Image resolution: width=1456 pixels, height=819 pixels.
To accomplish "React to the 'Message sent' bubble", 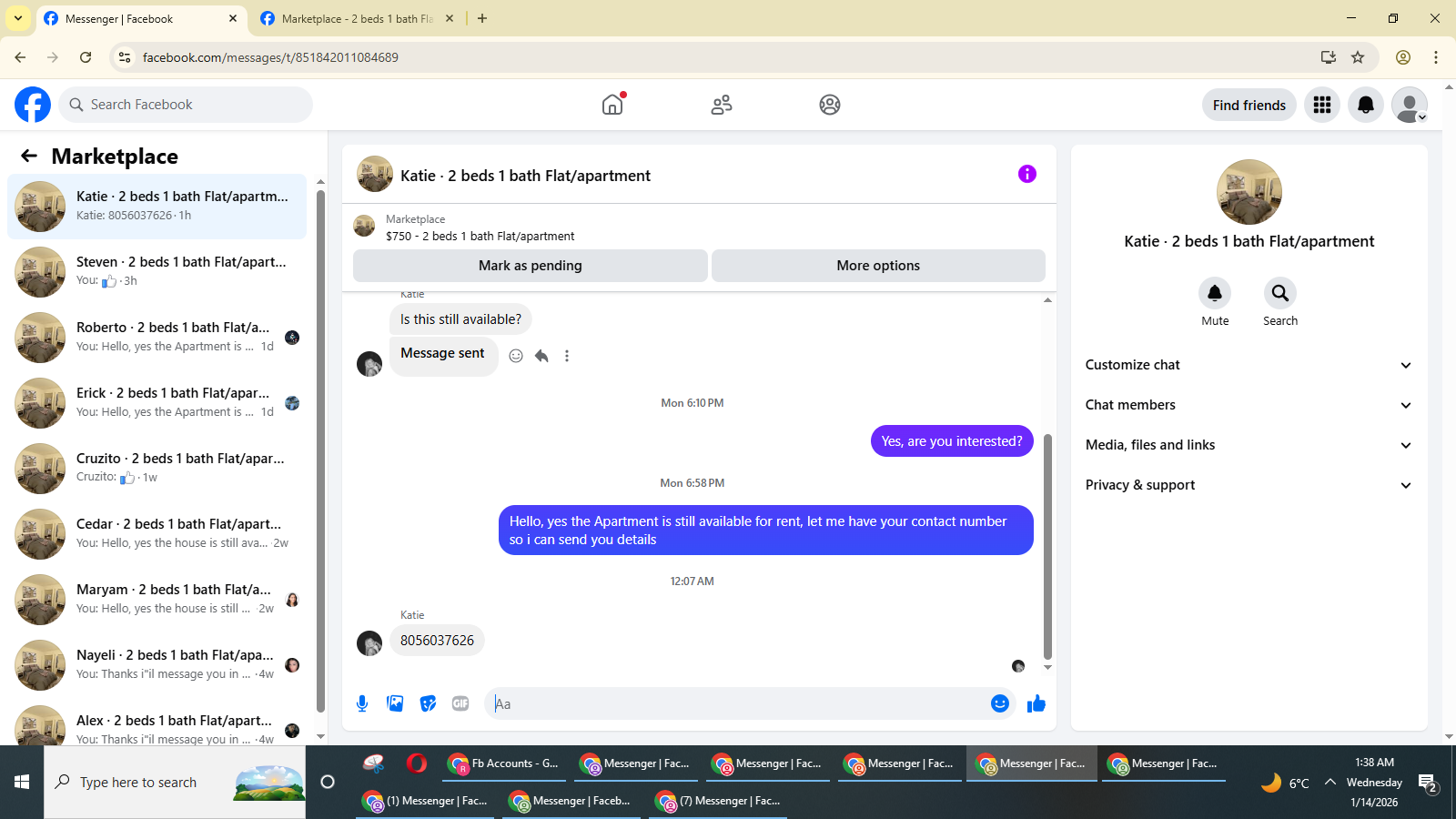I will [x=516, y=356].
